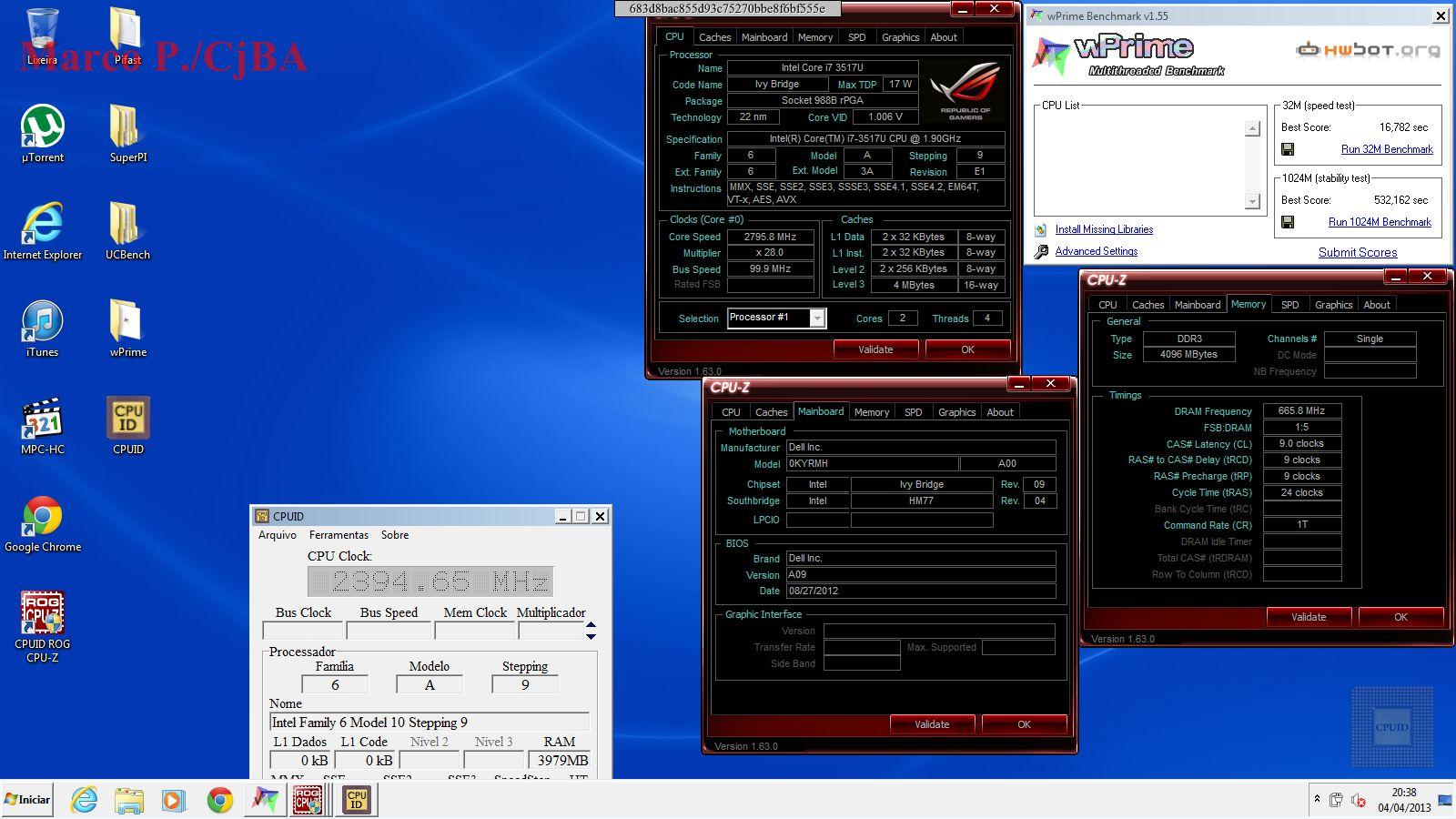Switch to SPD tab in CPU-Z processor window
Screen dimensions: 1456x819
[x=856, y=37]
